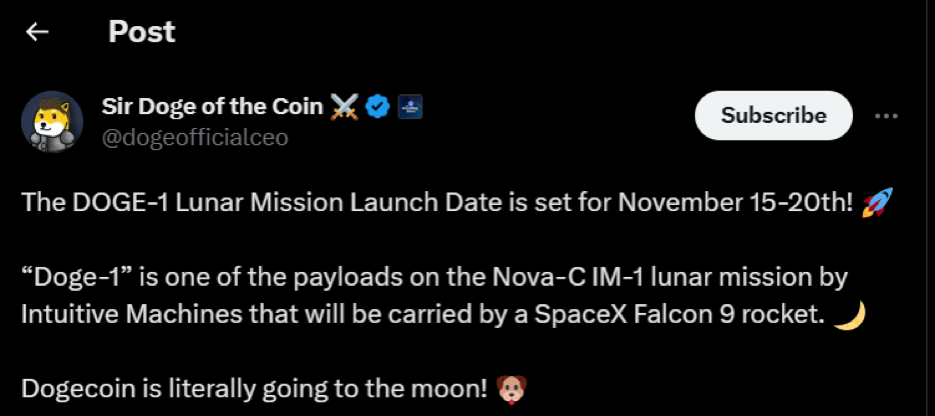Open the three-dot more options menu
Viewport: 935px width, 416px height.
886,116
